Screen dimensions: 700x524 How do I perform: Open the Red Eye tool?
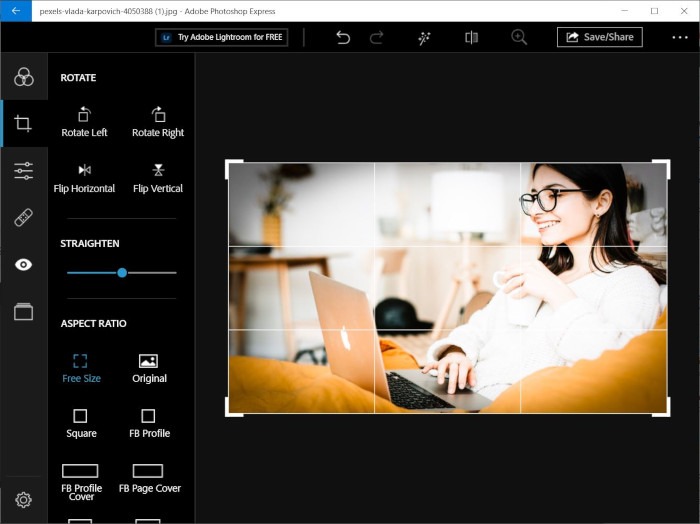(24, 265)
